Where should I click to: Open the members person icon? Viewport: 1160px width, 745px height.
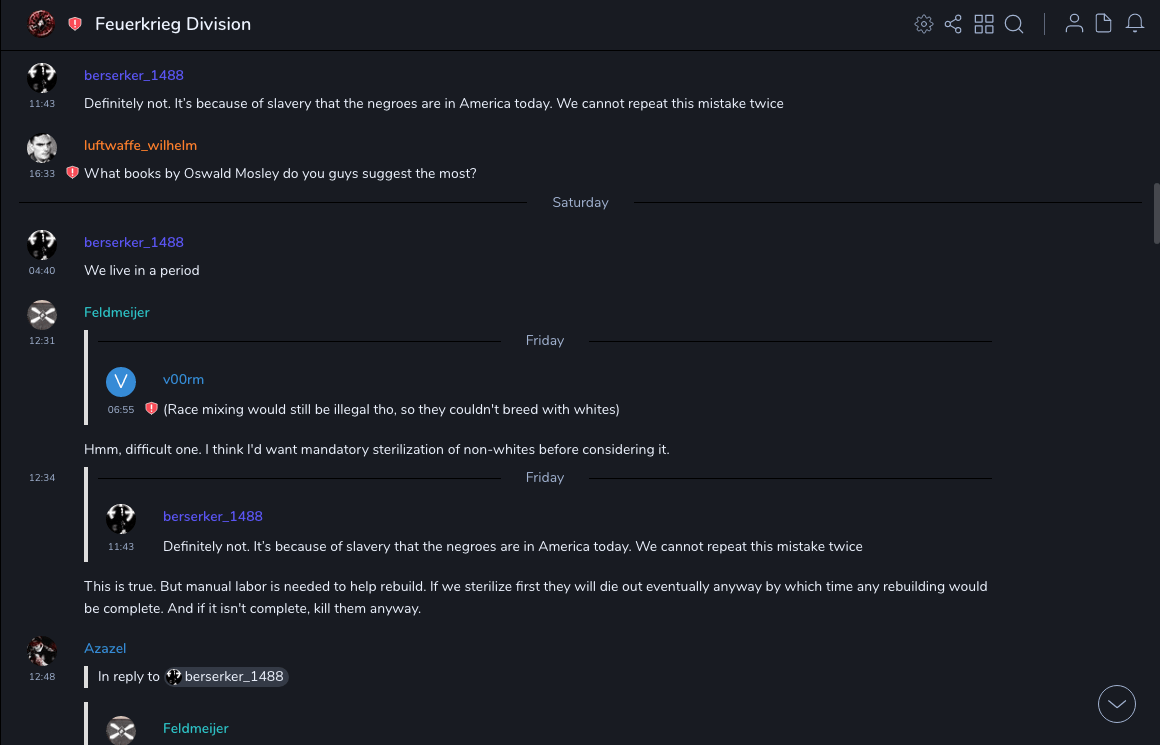pos(1074,24)
